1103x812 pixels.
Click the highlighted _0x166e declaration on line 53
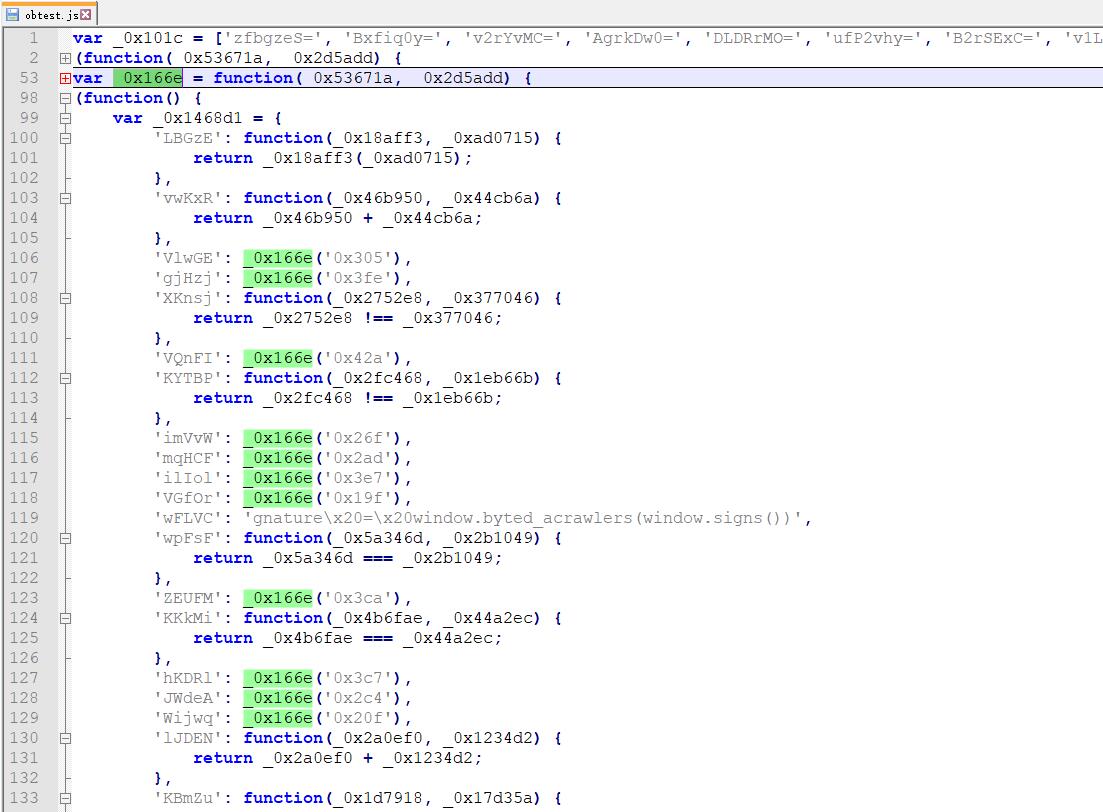148,78
